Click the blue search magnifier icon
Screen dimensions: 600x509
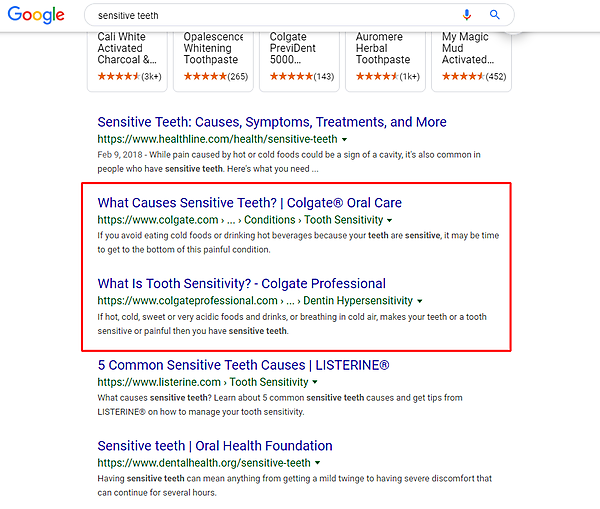click(494, 15)
